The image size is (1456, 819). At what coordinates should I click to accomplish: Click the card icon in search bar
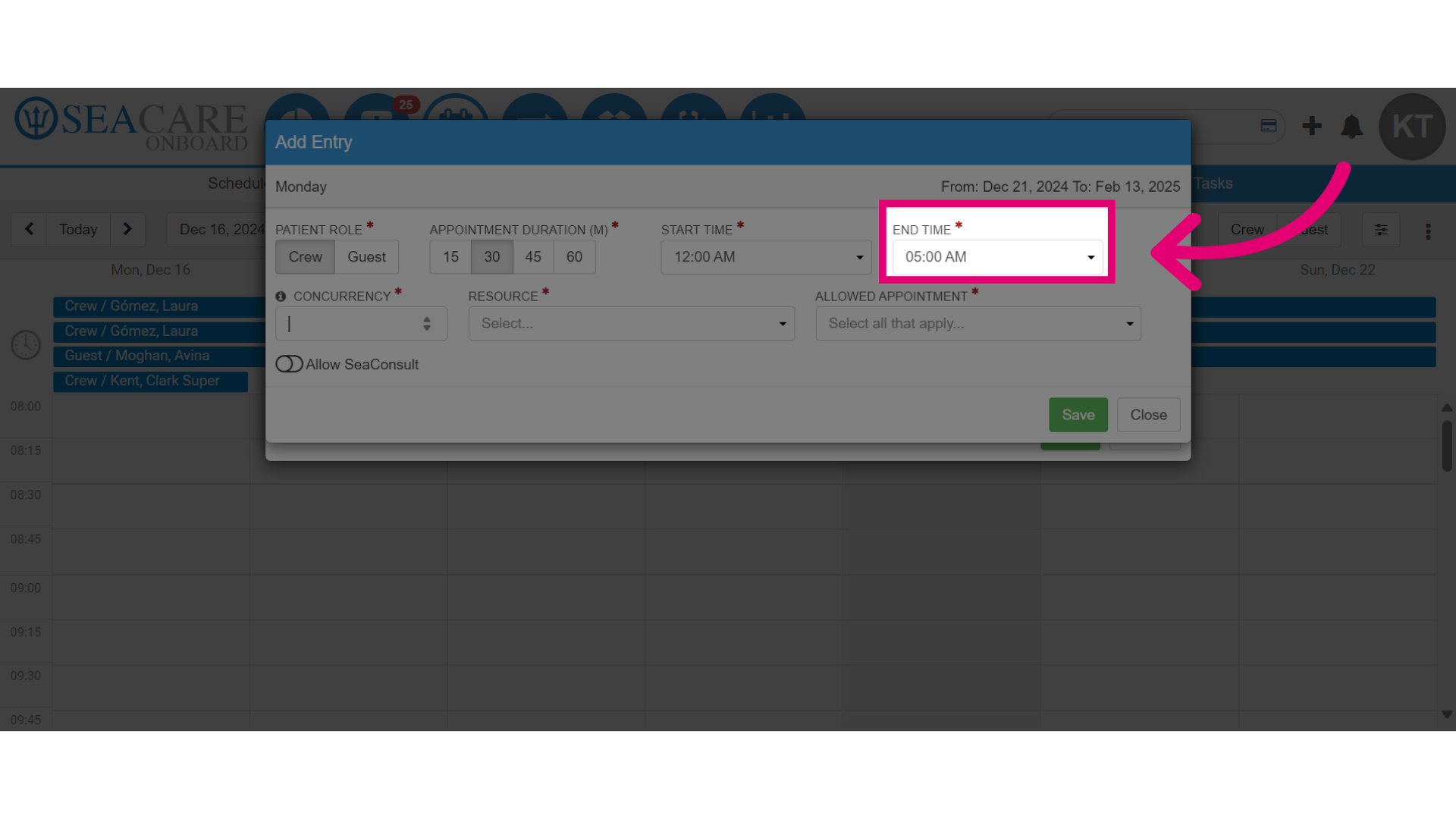[x=1269, y=126]
